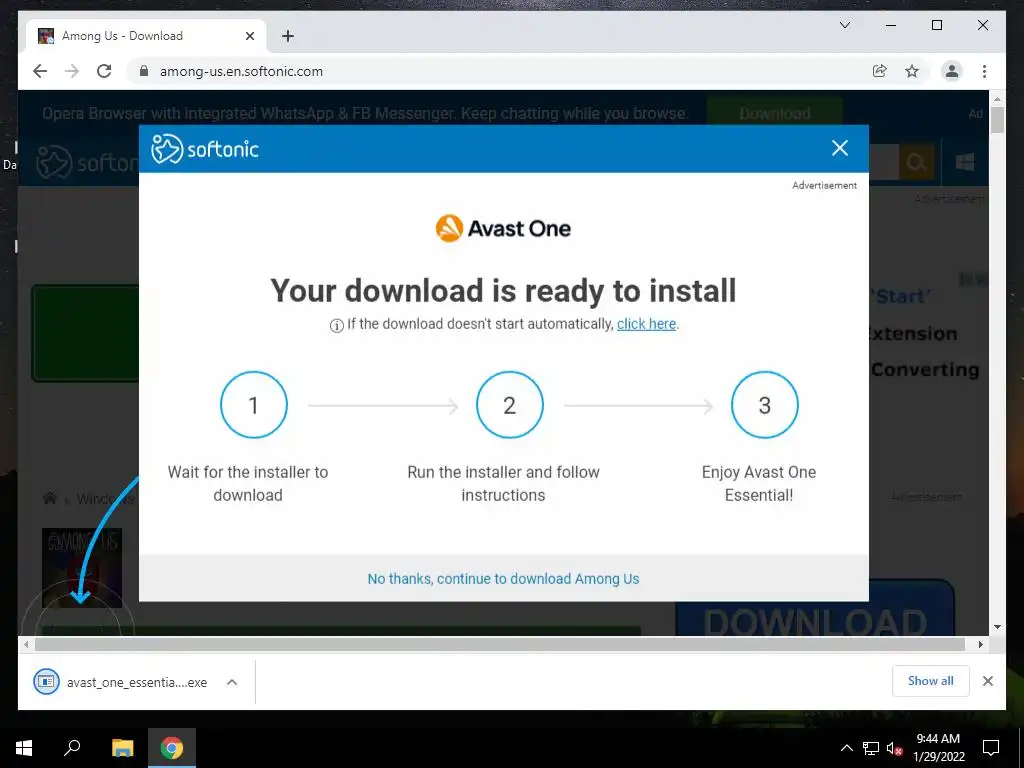Viewport: 1024px width, 768px height.
Task: Open a new tab with plus button
Action: [x=288, y=36]
